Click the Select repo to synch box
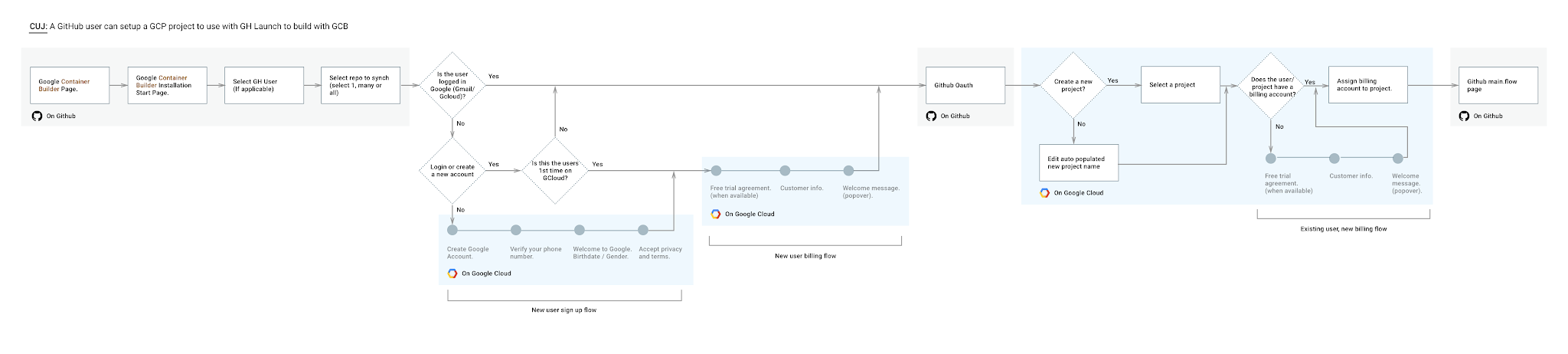The height and width of the screenshot is (354, 1568). pyautogui.click(x=361, y=85)
